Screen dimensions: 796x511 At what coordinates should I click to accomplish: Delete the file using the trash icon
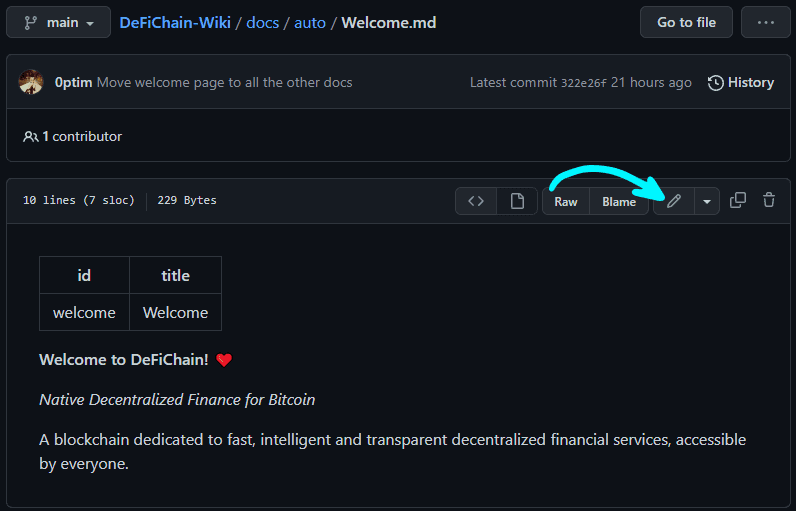pyautogui.click(x=769, y=200)
